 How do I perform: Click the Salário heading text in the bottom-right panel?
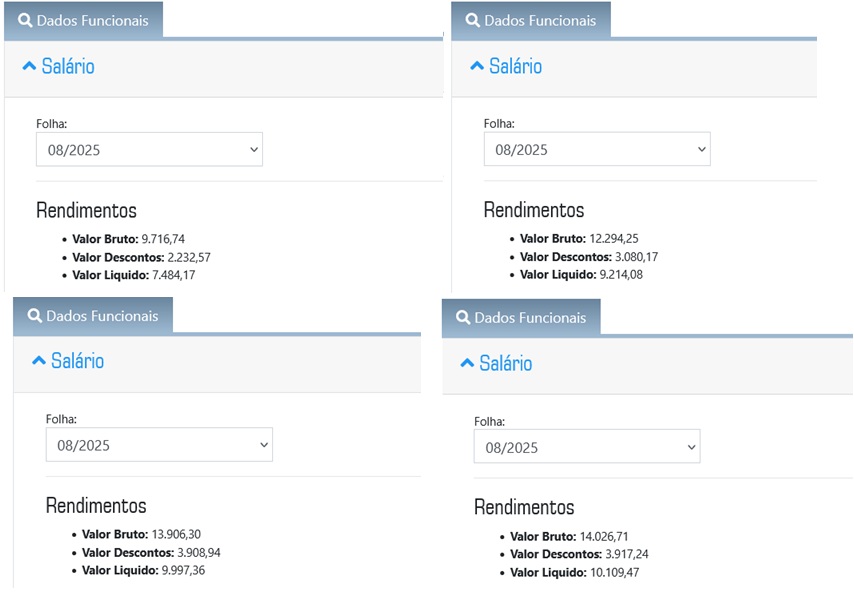506,363
